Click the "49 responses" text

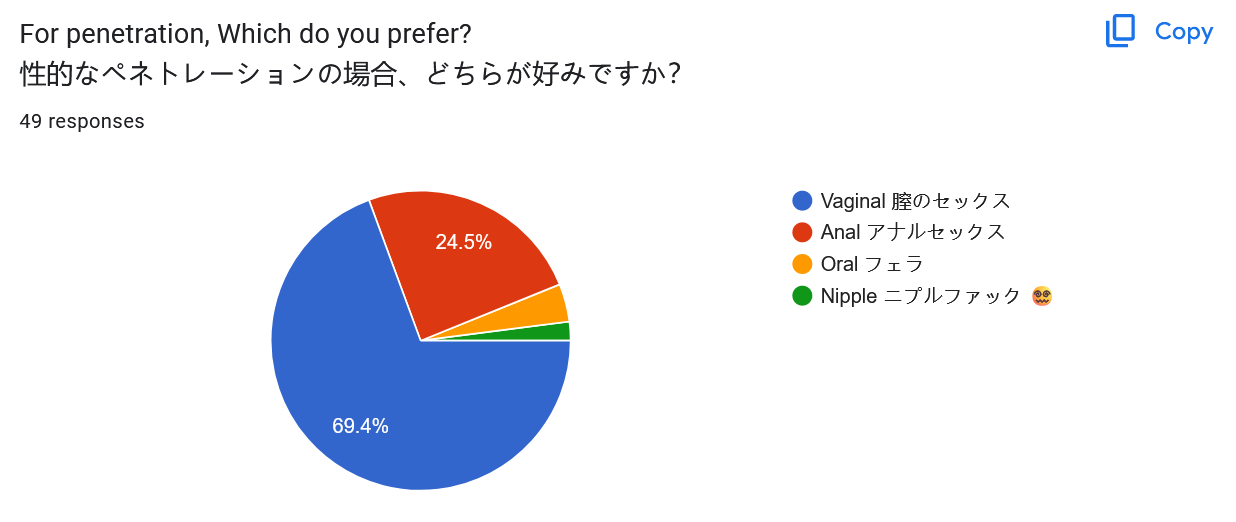(82, 122)
